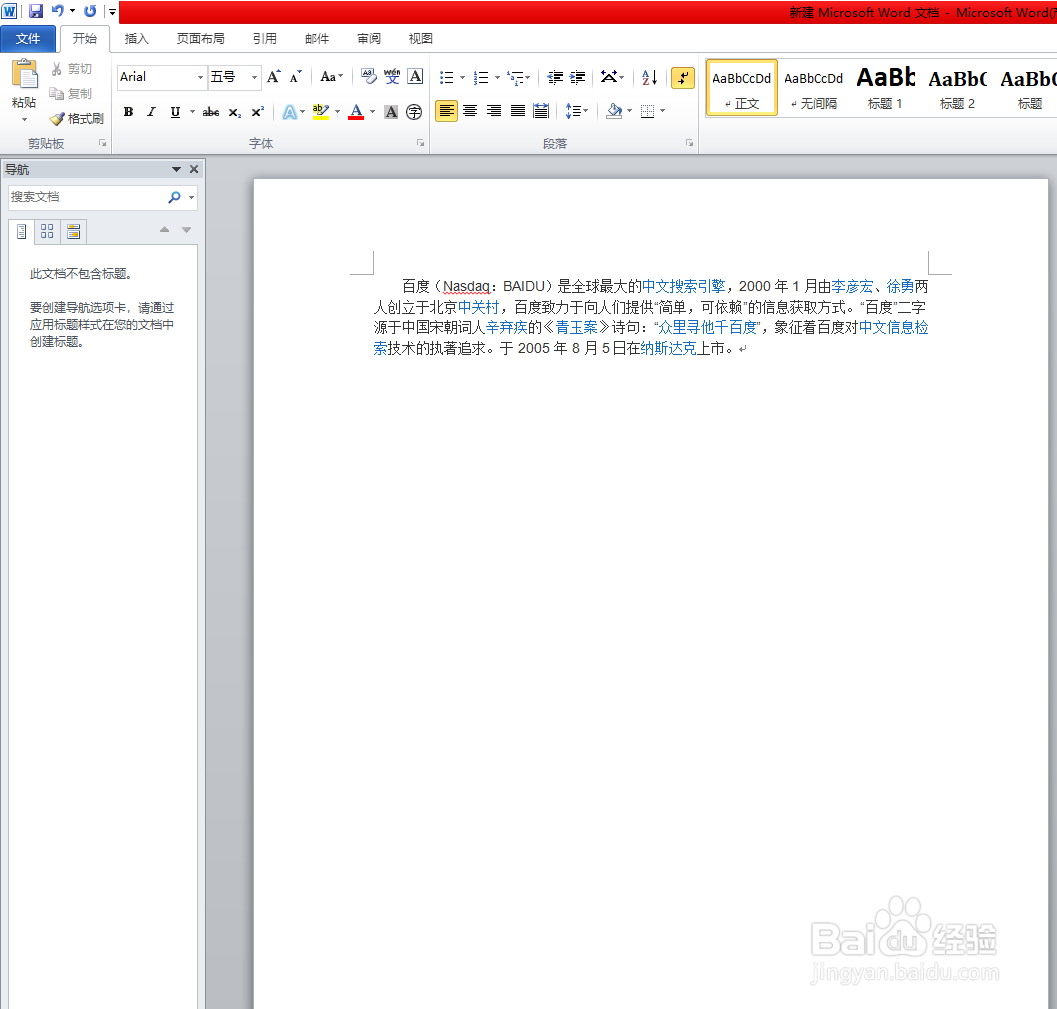The width and height of the screenshot is (1057, 1009).
Task: Click 搜索文档 search field
Action: (86, 197)
